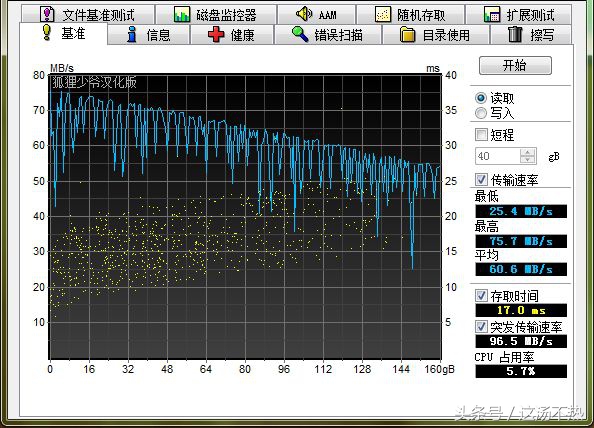Click the Error Scan magnifier icon
Image resolution: width=594 pixels, height=428 pixels.
pyautogui.click(x=300, y=34)
